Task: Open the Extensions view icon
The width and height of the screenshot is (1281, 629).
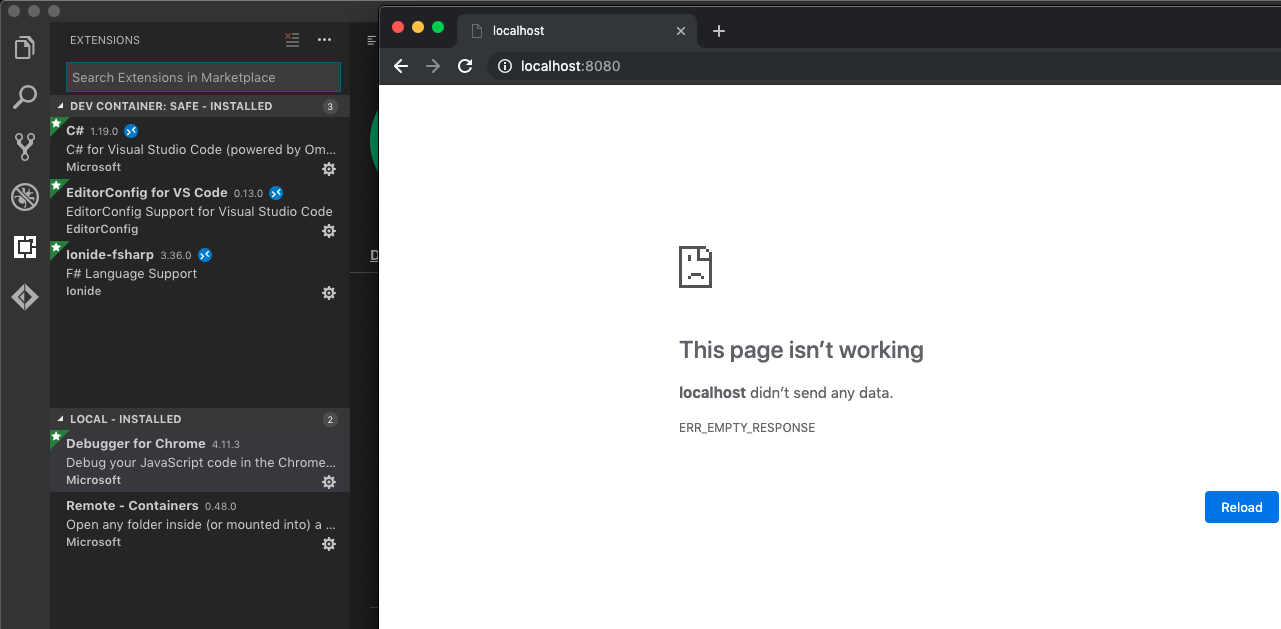Action: tap(25, 247)
